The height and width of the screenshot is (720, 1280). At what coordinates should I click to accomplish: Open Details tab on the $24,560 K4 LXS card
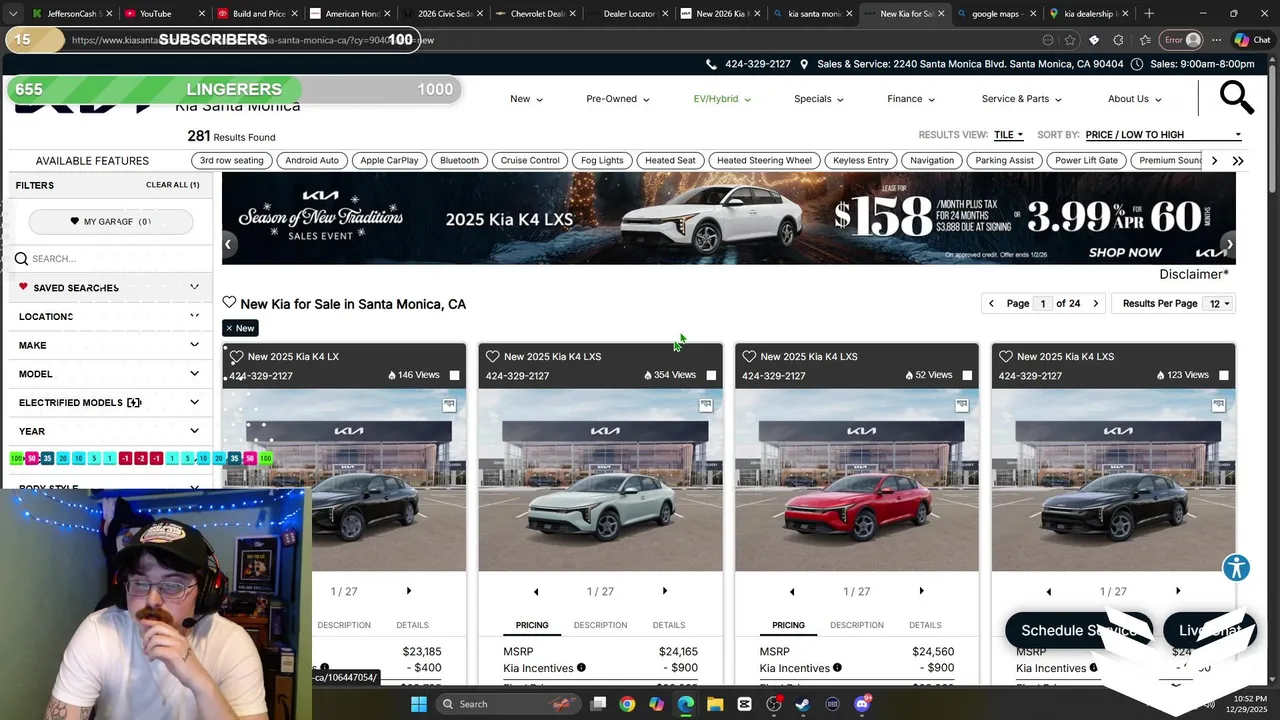click(x=925, y=625)
